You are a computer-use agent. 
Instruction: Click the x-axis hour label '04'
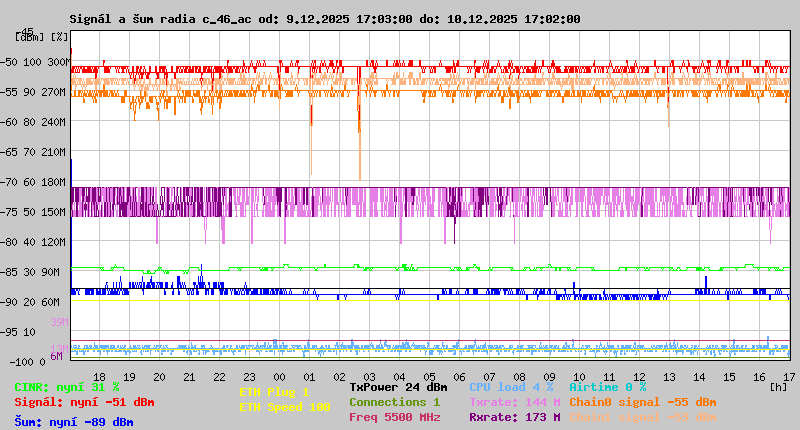(x=399, y=377)
